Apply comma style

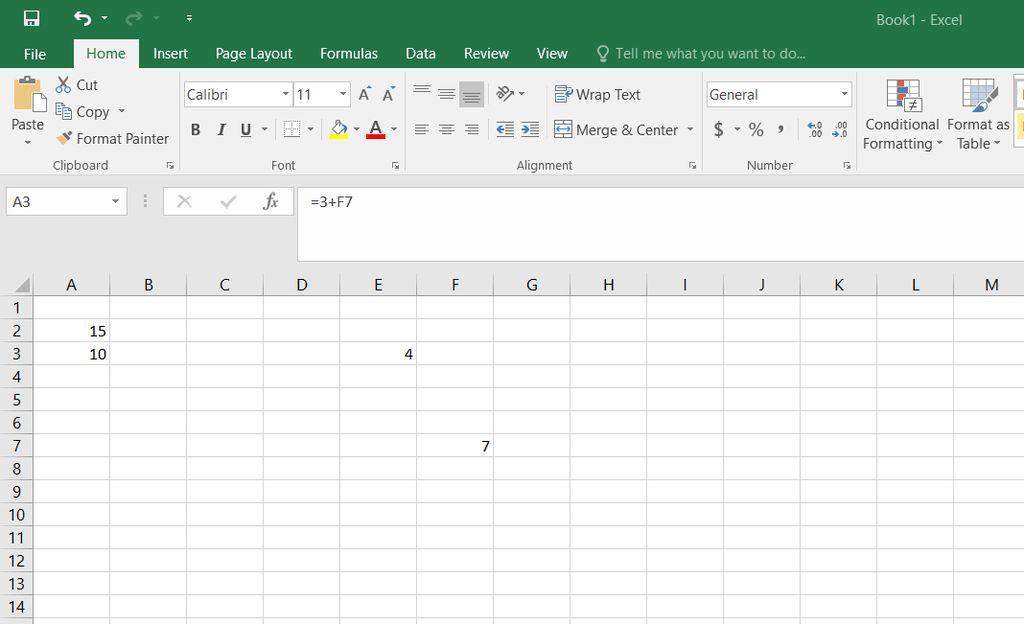[x=781, y=129]
